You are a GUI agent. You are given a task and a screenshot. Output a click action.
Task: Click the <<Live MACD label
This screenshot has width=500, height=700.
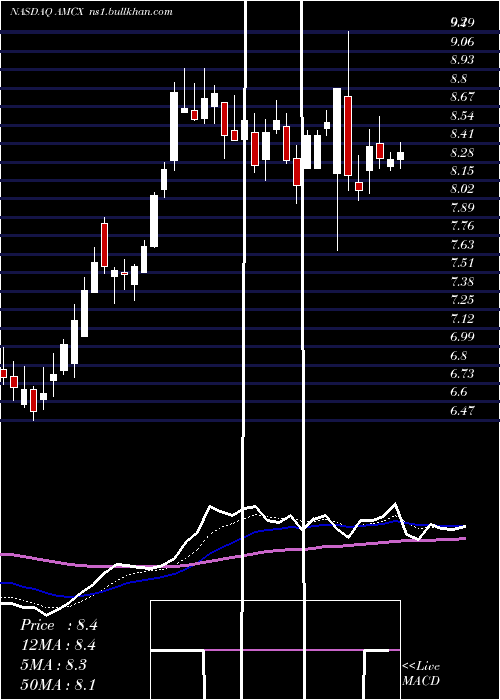click(421, 674)
